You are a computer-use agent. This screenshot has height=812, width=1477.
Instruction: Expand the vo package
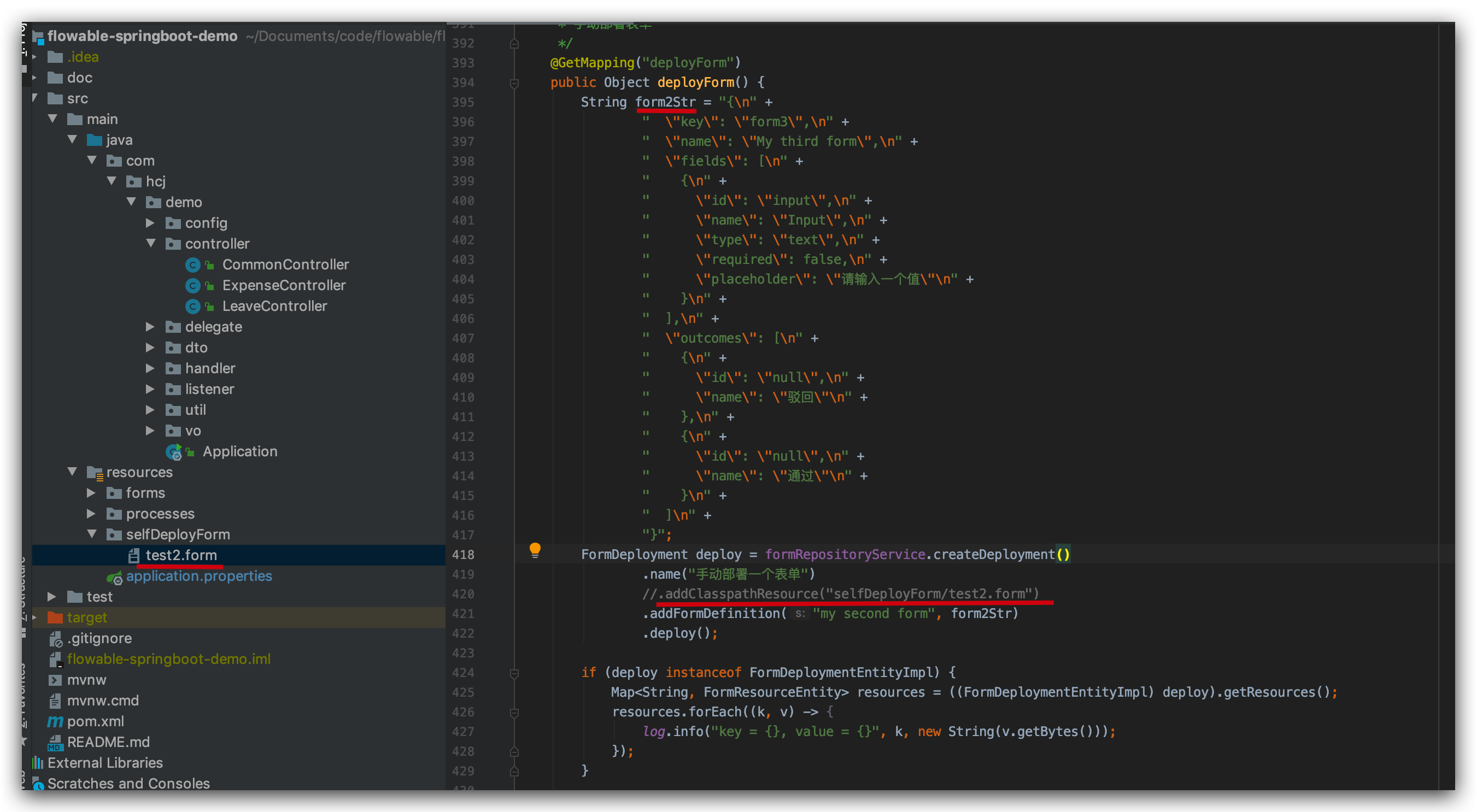click(150, 431)
